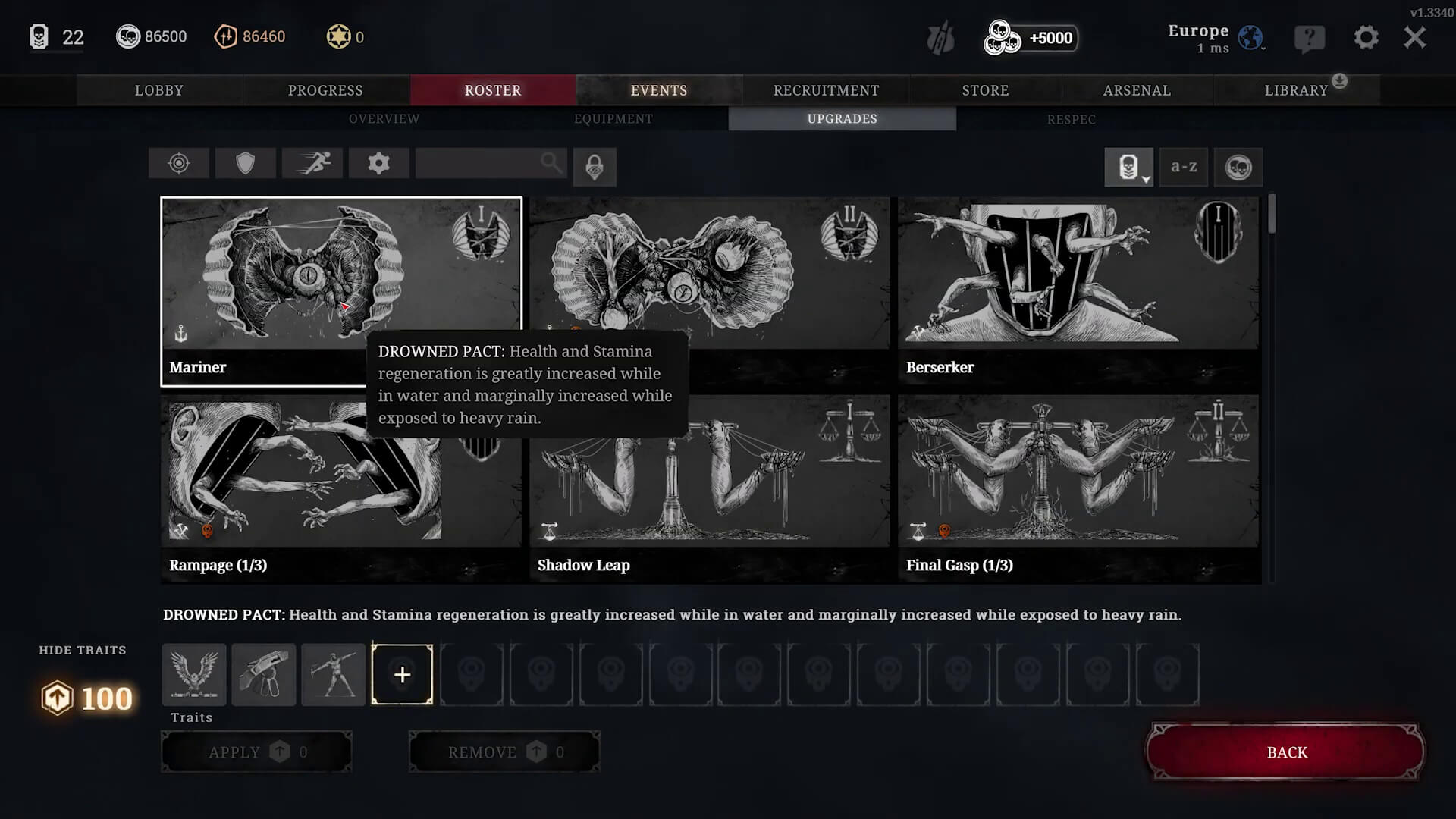
Task: Open the Equipment sub-tab
Action: [x=613, y=119]
